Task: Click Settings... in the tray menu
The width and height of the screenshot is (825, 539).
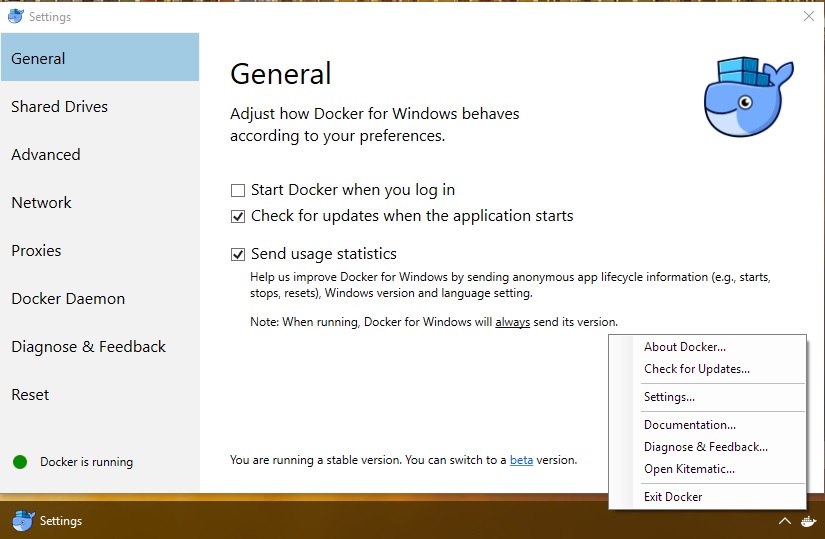Action: click(x=708, y=397)
